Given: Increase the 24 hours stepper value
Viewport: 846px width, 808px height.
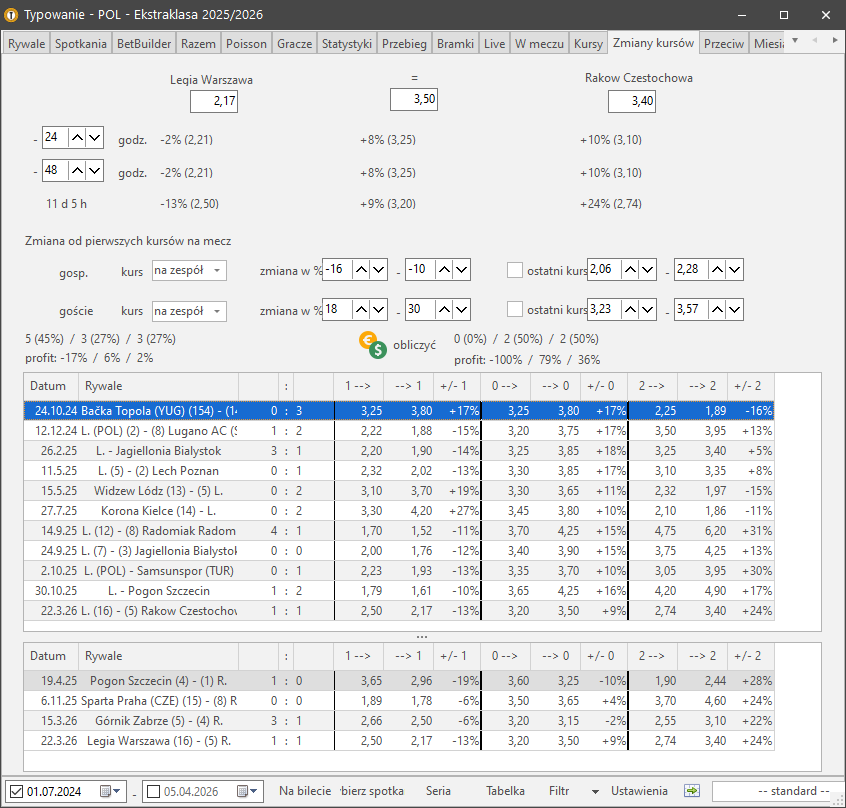Looking at the screenshot, I should (x=75, y=137).
